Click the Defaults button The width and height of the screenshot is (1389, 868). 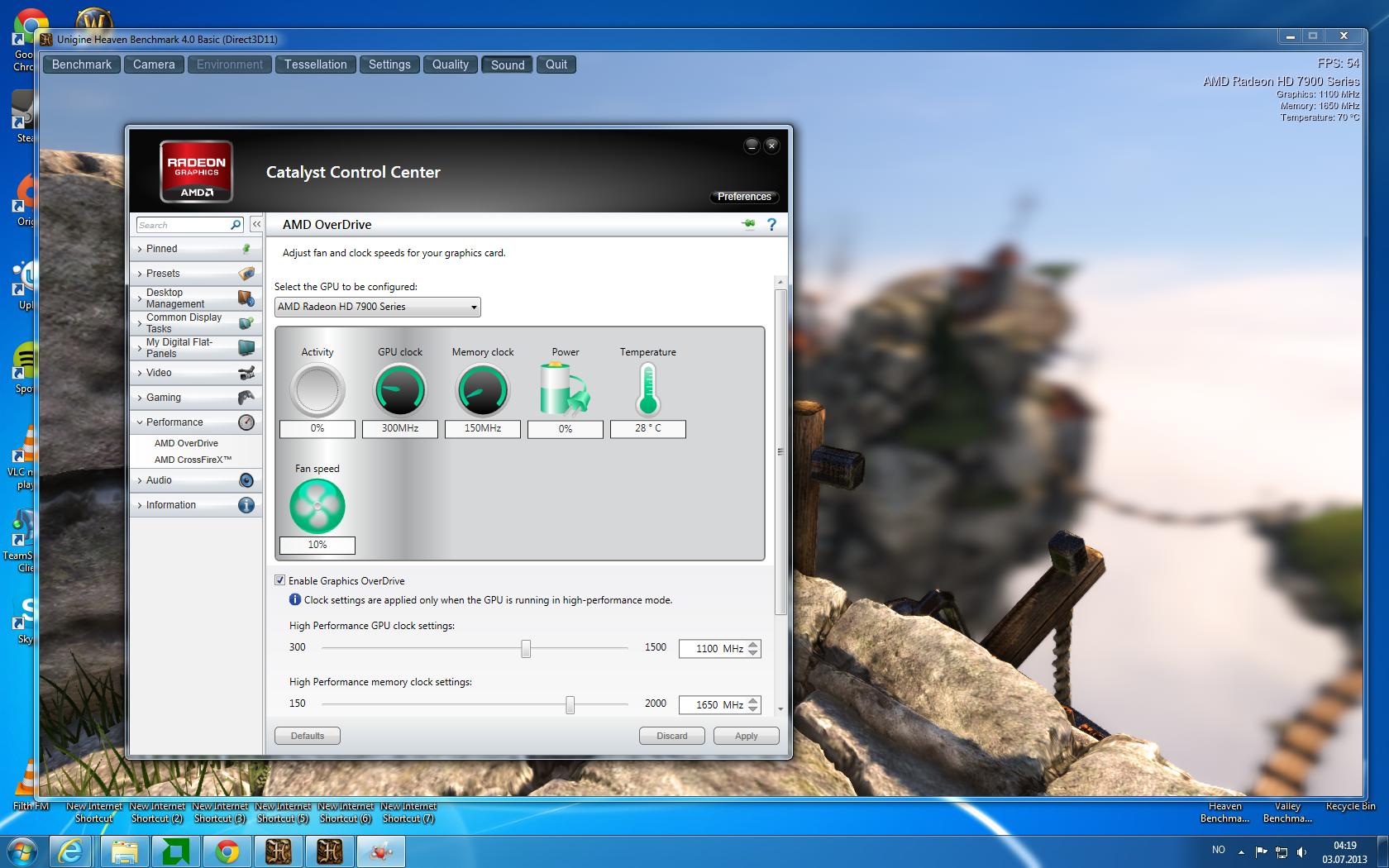click(x=308, y=736)
